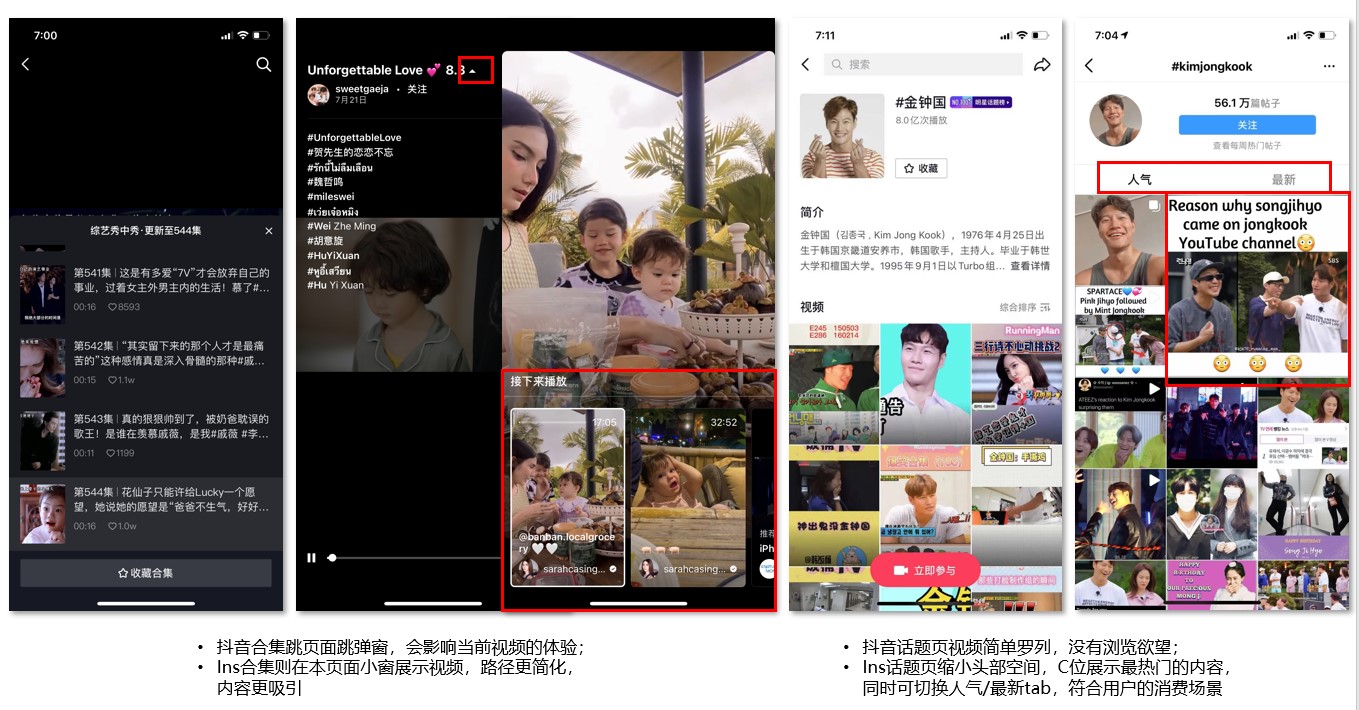Tap back arrow on #金钟国 page
1359x710 pixels.
pyautogui.click(x=806, y=64)
